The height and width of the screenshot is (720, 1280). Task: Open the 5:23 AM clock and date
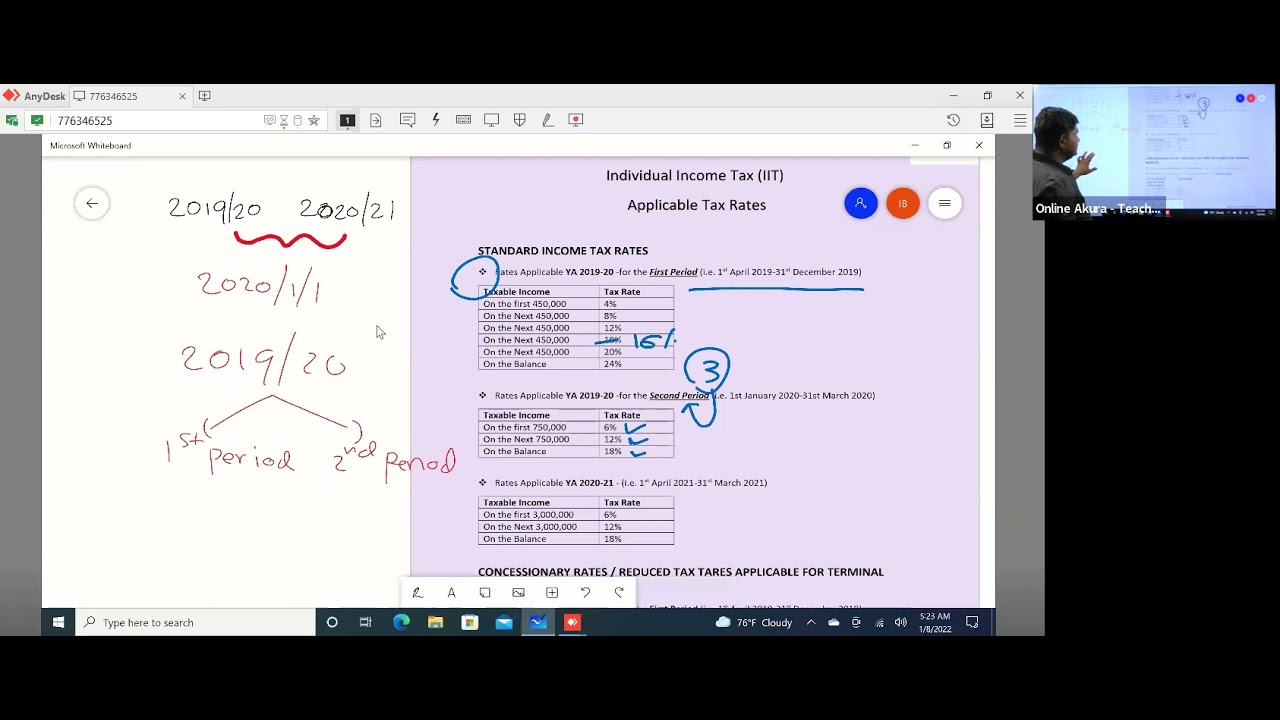pos(934,622)
